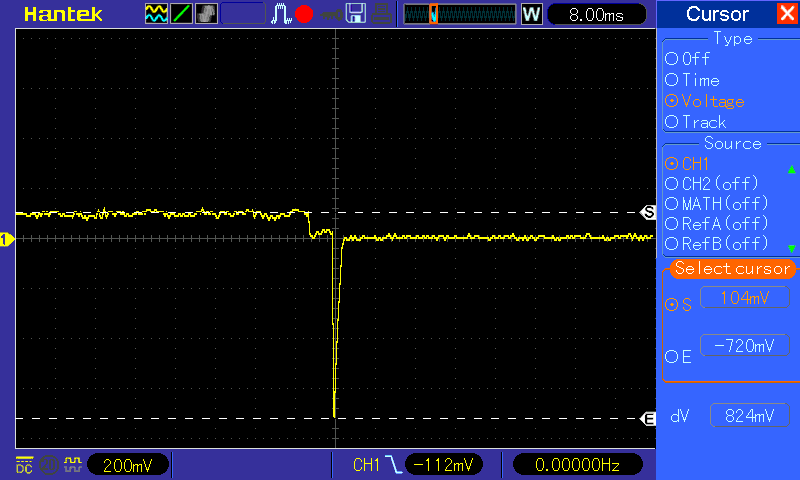Screen dimensions: 800x480
Task: Click the green diagonal line icon
Action: pyautogui.click(x=181, y=14)
